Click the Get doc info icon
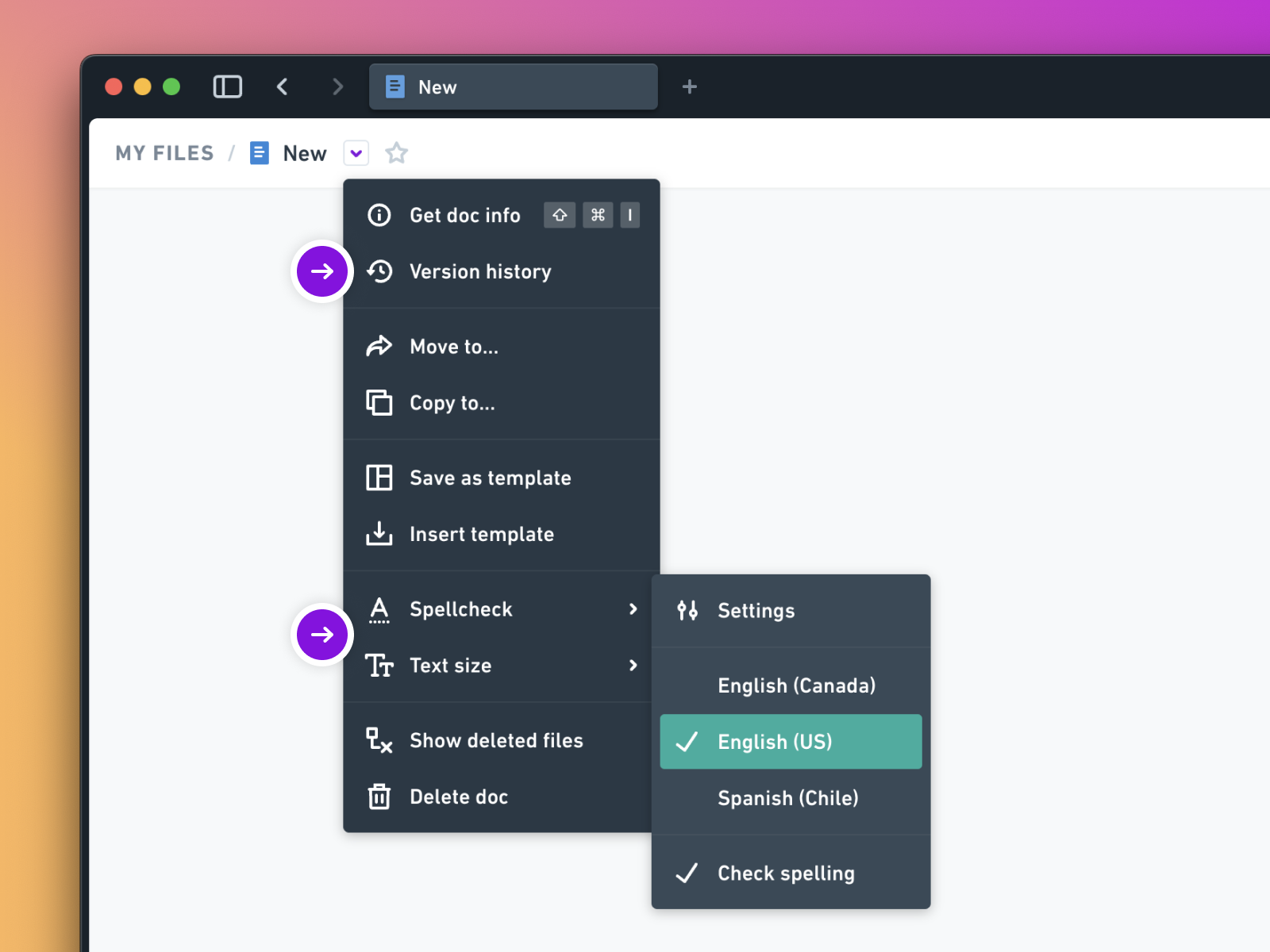 [379, 215]
